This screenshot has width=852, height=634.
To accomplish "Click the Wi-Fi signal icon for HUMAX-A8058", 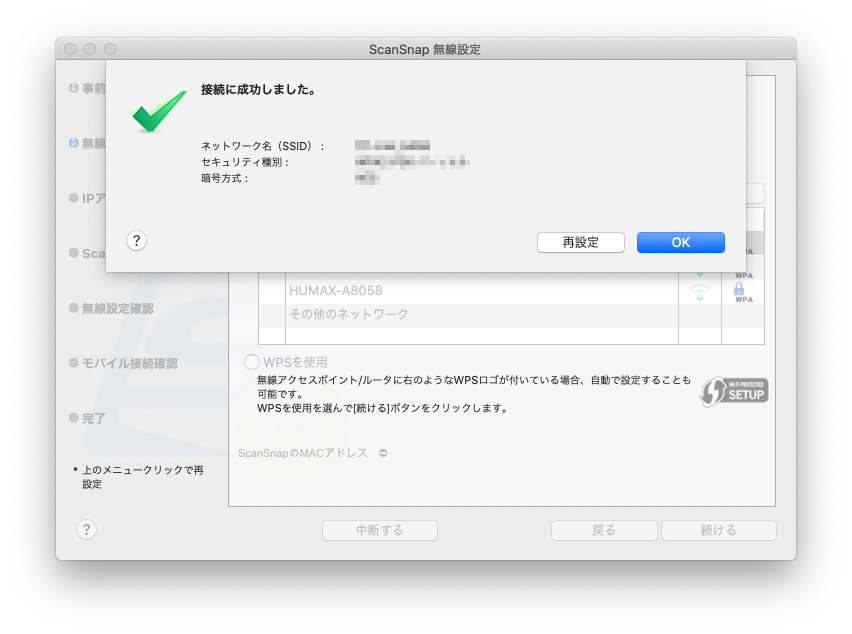I will click(x=700, y=293).
